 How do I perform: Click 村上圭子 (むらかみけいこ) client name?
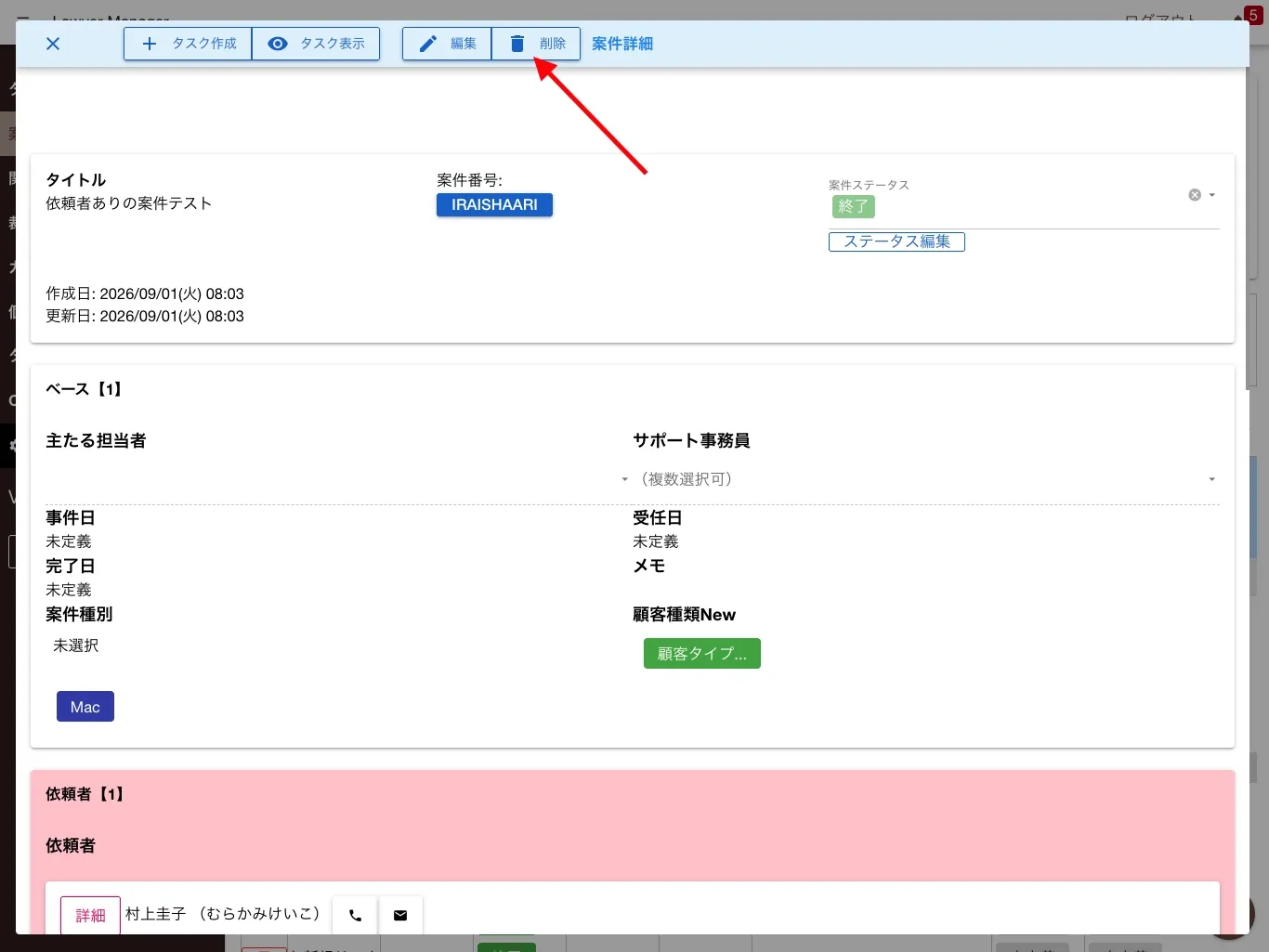(223, 914)
